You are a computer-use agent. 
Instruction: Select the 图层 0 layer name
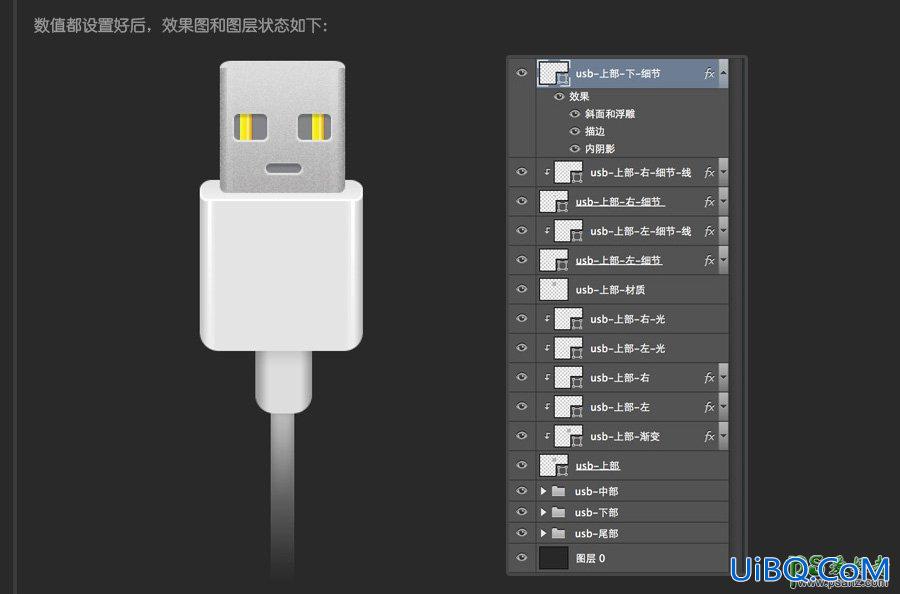click(x=591, y=558)
